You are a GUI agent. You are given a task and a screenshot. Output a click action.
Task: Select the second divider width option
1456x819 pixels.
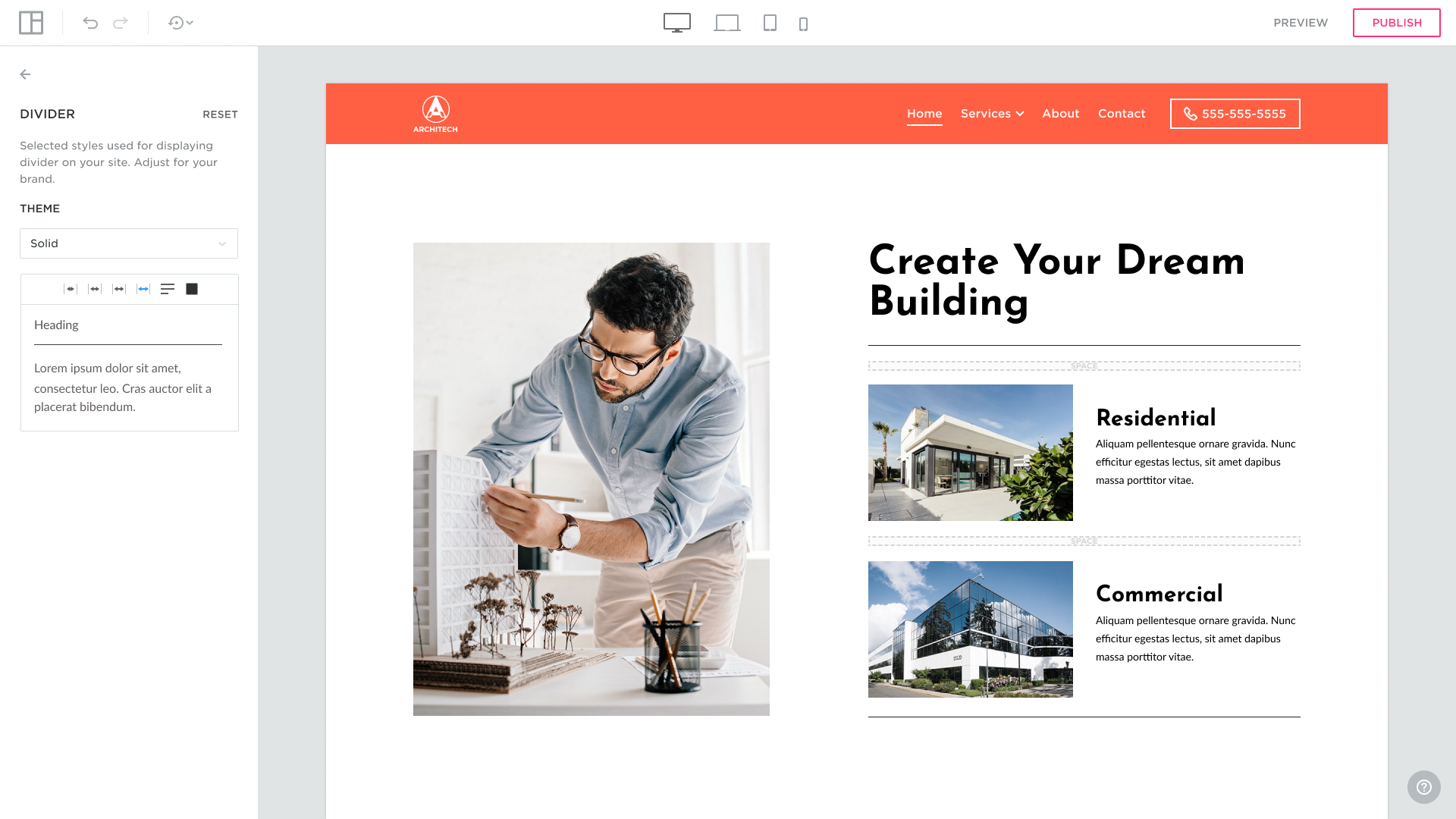(x=95, y=289)
